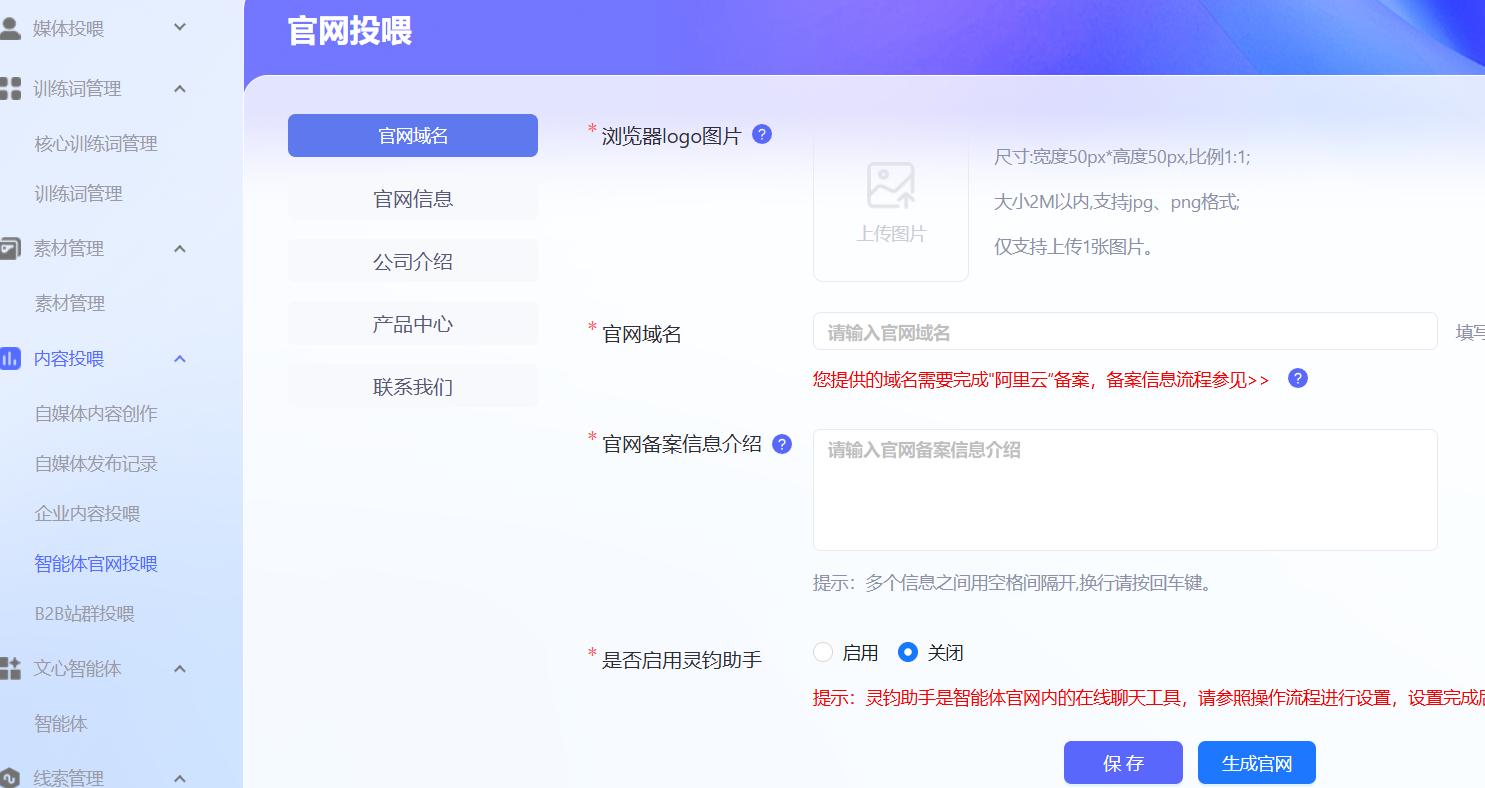Select the 关闭 radio button
The width and height of the screenshot is (1485, 788).
click(x=908, y=653)
